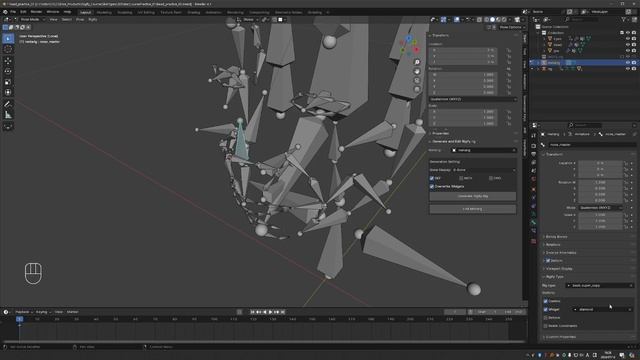
Task: Select the Transform tool
Action: point(8,93)
